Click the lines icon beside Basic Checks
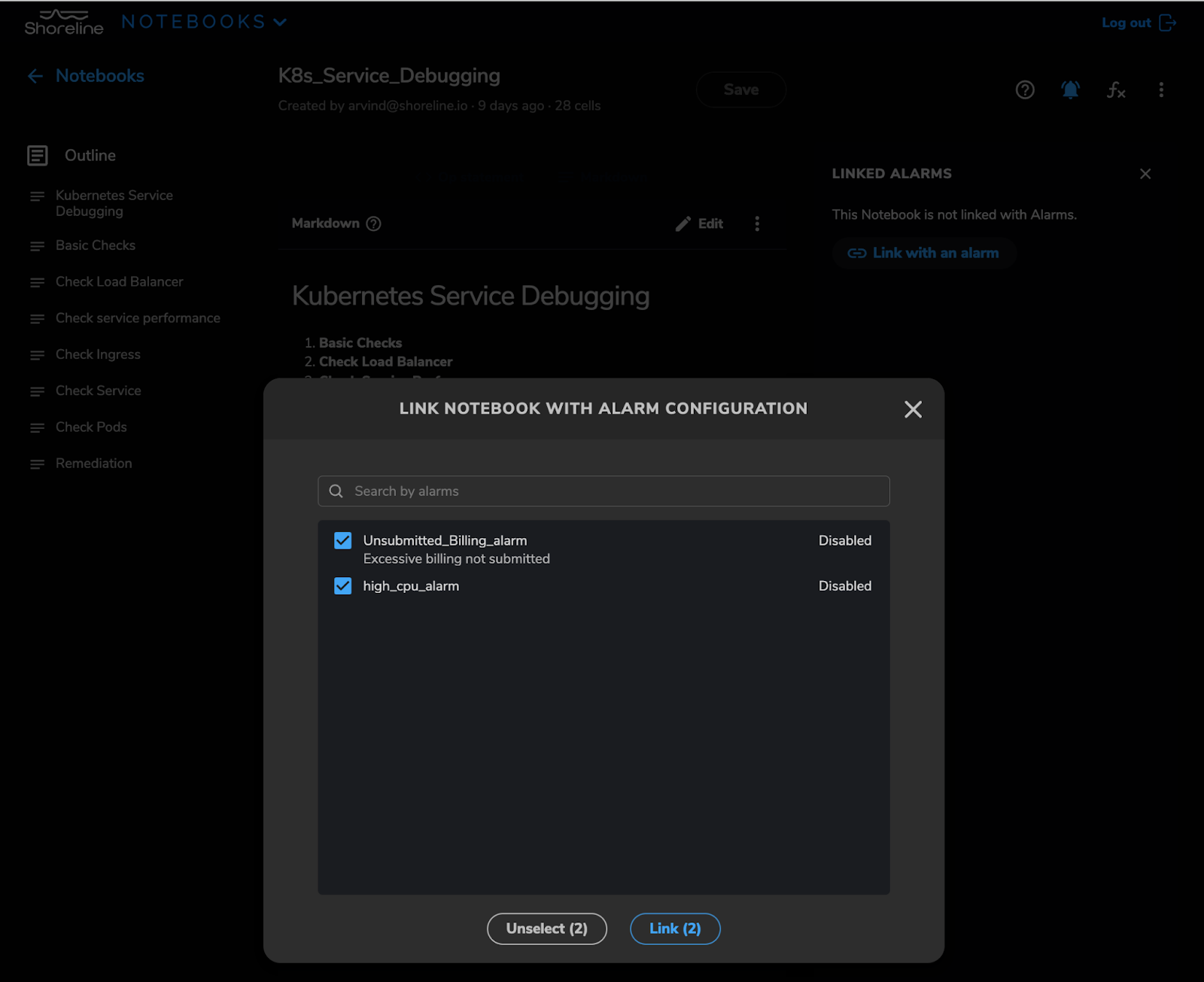The width and height of the screenshot is (1204, 982). [37, 246]
